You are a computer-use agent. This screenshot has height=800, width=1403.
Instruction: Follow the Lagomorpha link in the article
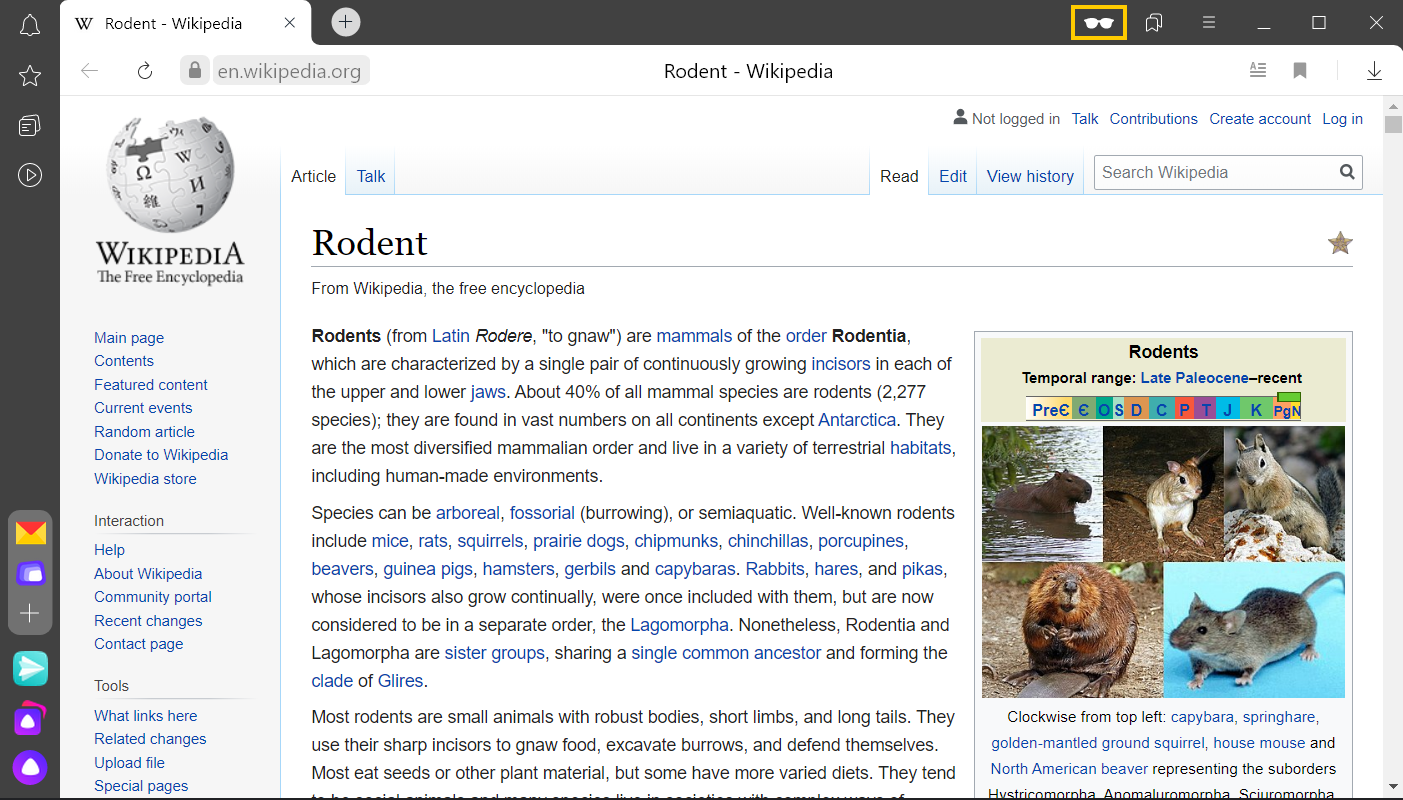679,625
